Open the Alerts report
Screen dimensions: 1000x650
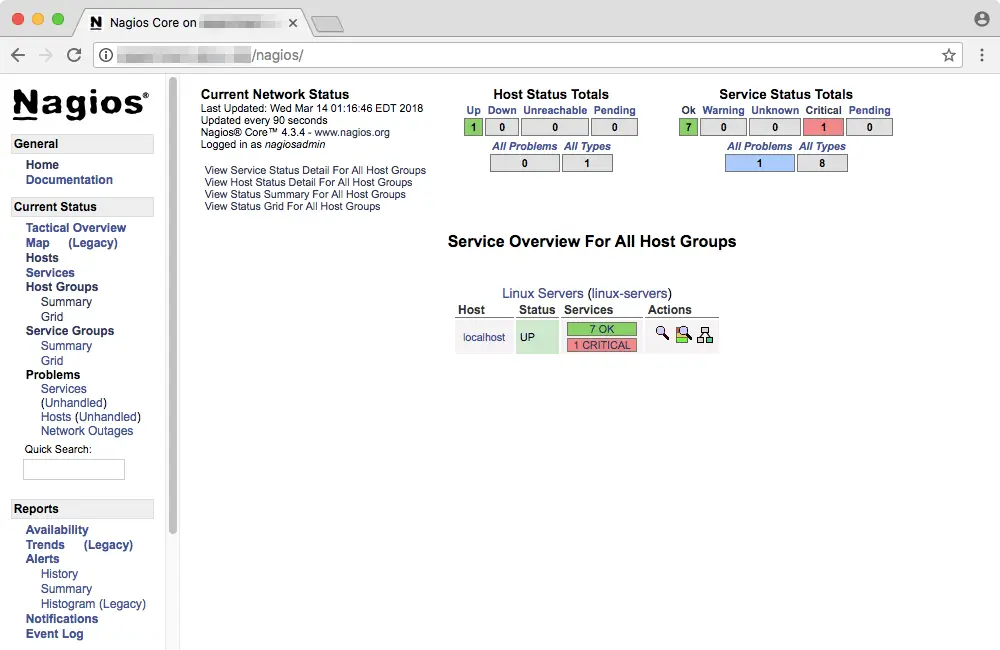click(x=42, y=559)
